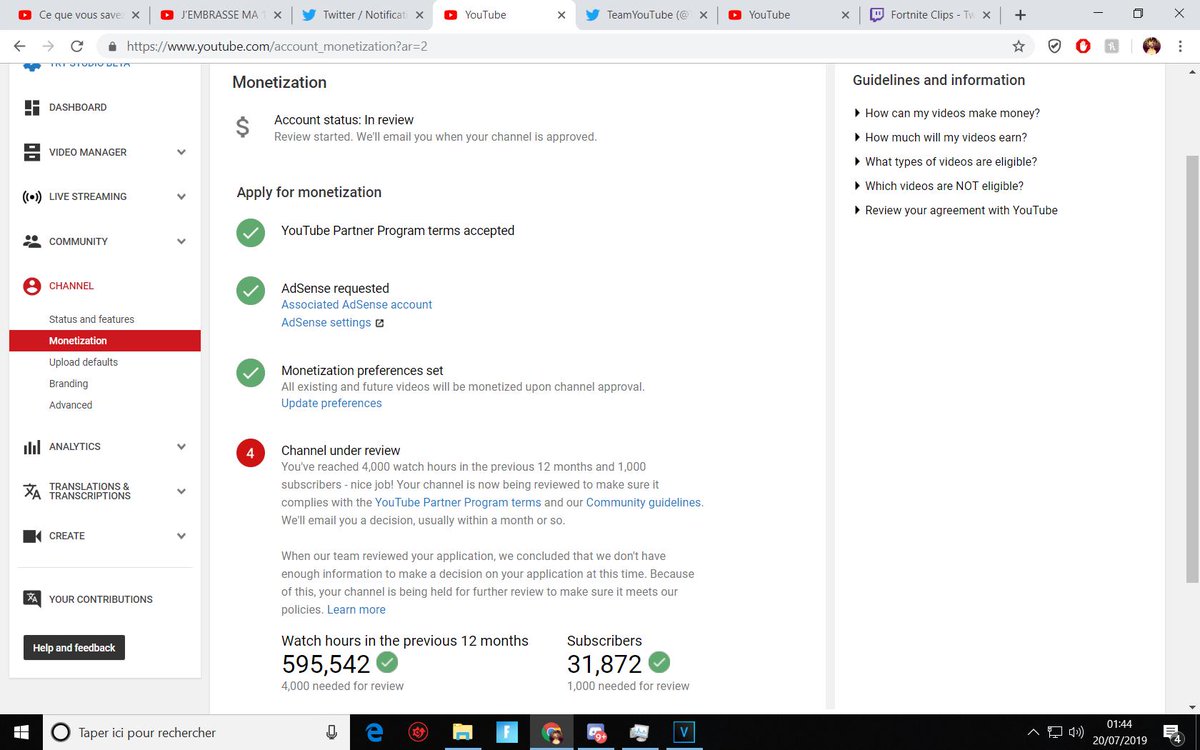Expand the Community menu chevron

181,241
